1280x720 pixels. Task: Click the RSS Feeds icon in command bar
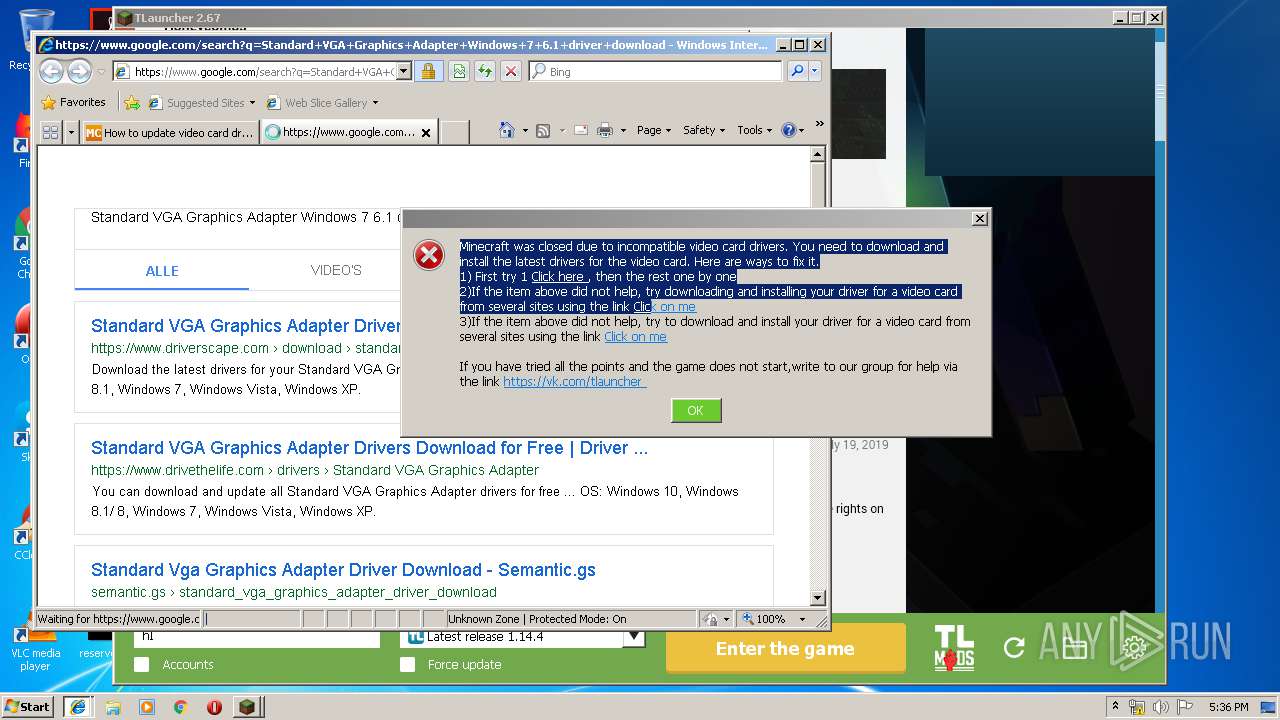click(543, 130)
